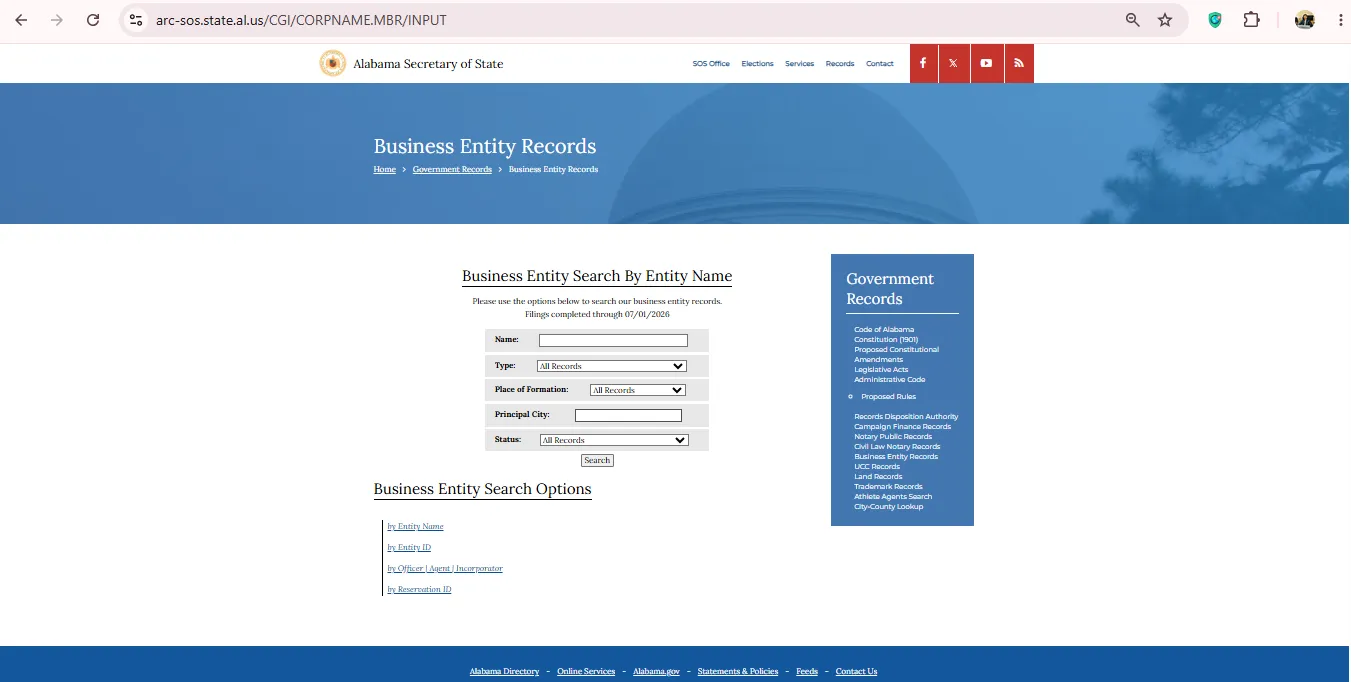Open the X (Twitter) social icon
This screenshot has width=1351, height=682.
(954, 63)
